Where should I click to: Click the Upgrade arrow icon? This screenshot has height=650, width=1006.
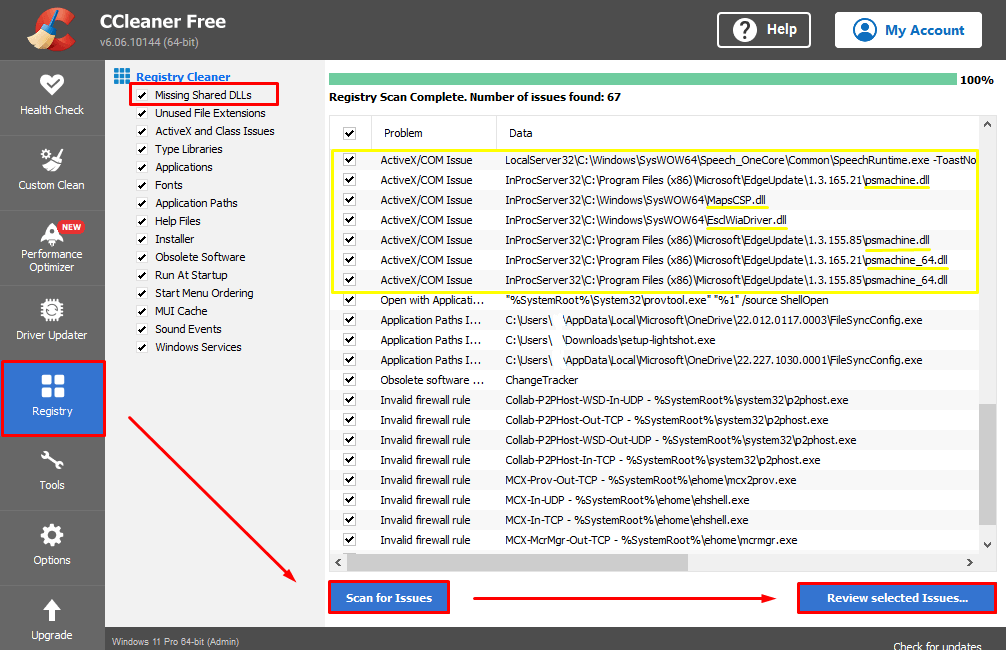coord(52,610)
